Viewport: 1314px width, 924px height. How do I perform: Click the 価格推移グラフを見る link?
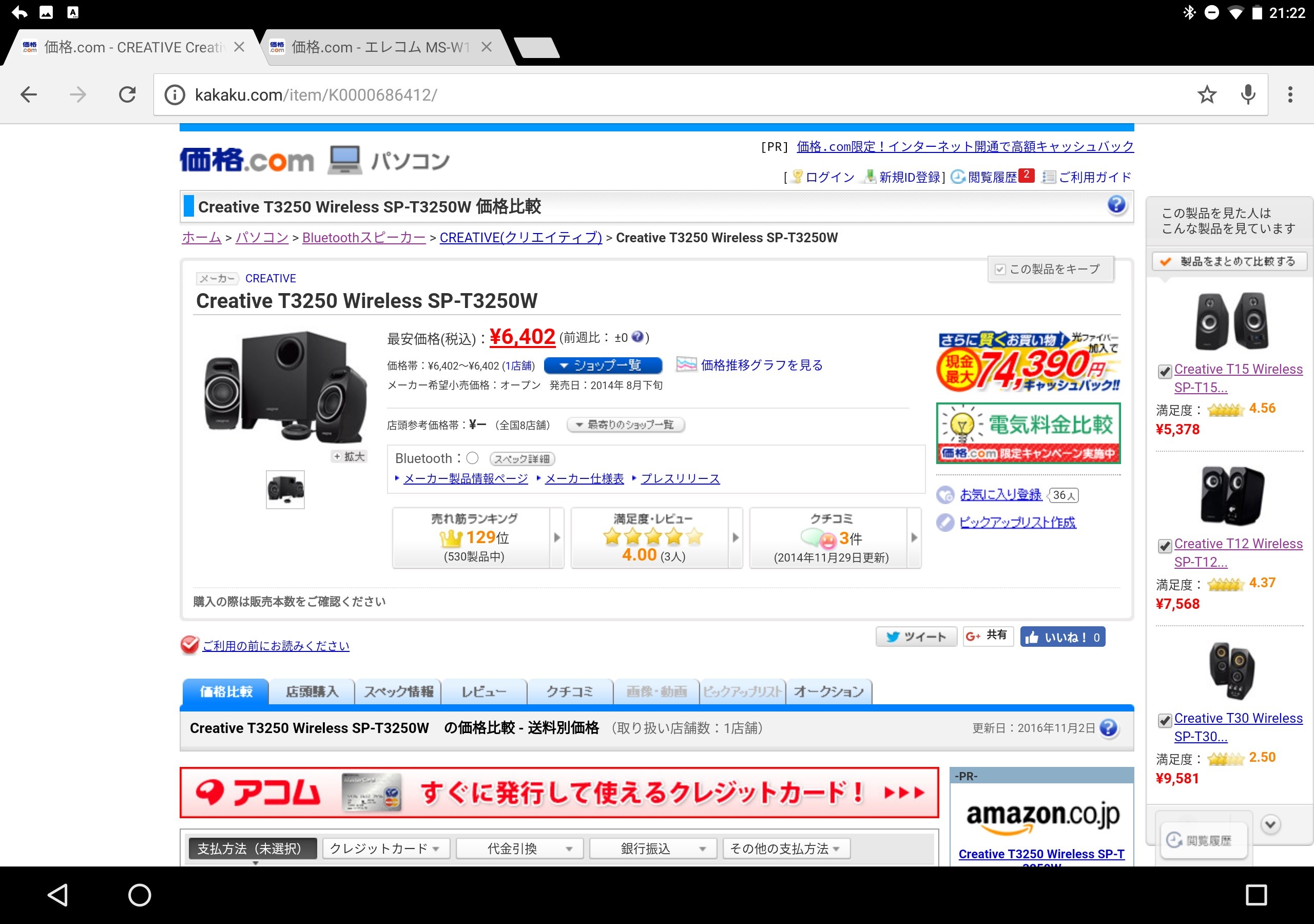click(x=761, y=365)
